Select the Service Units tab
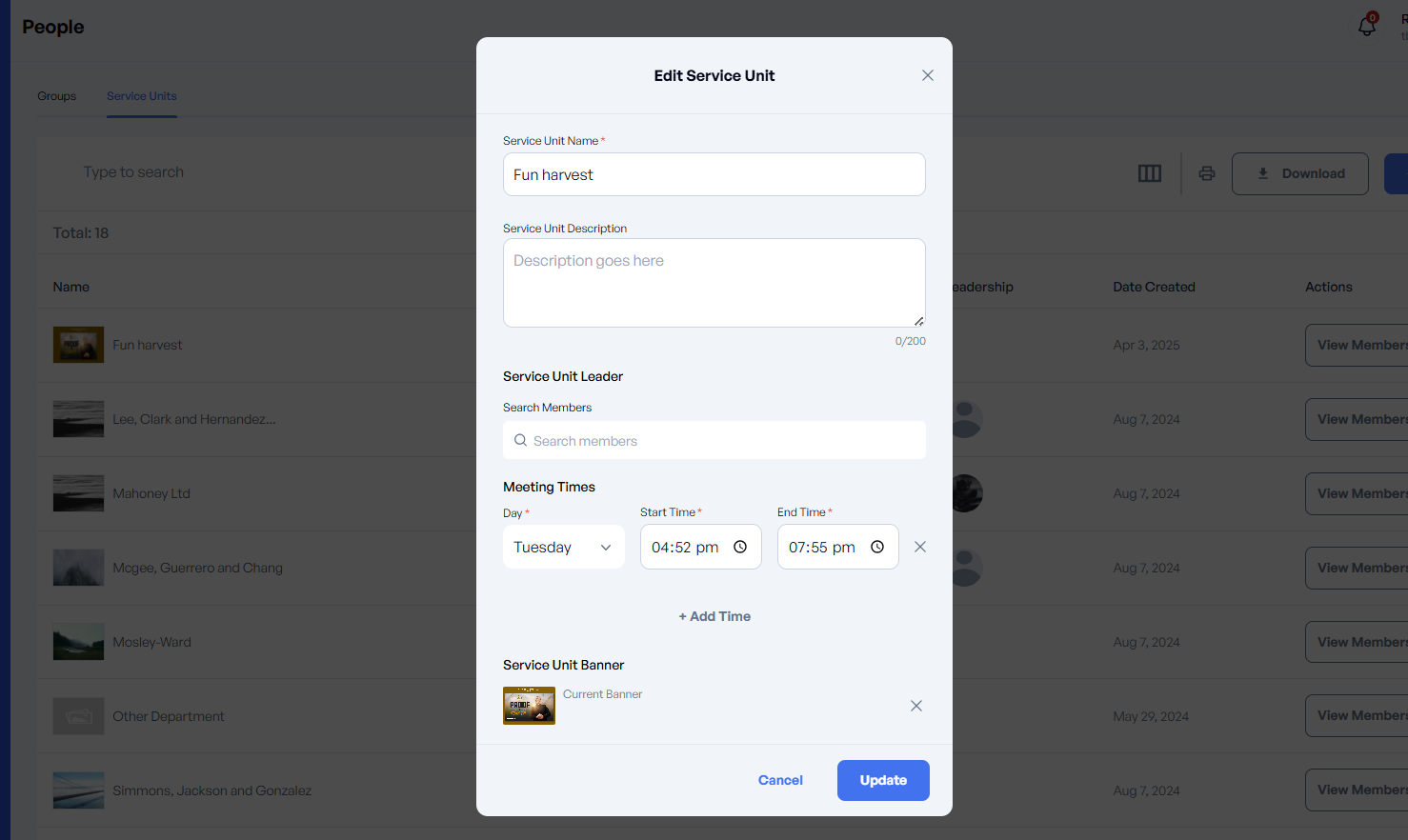 (142, 96)
